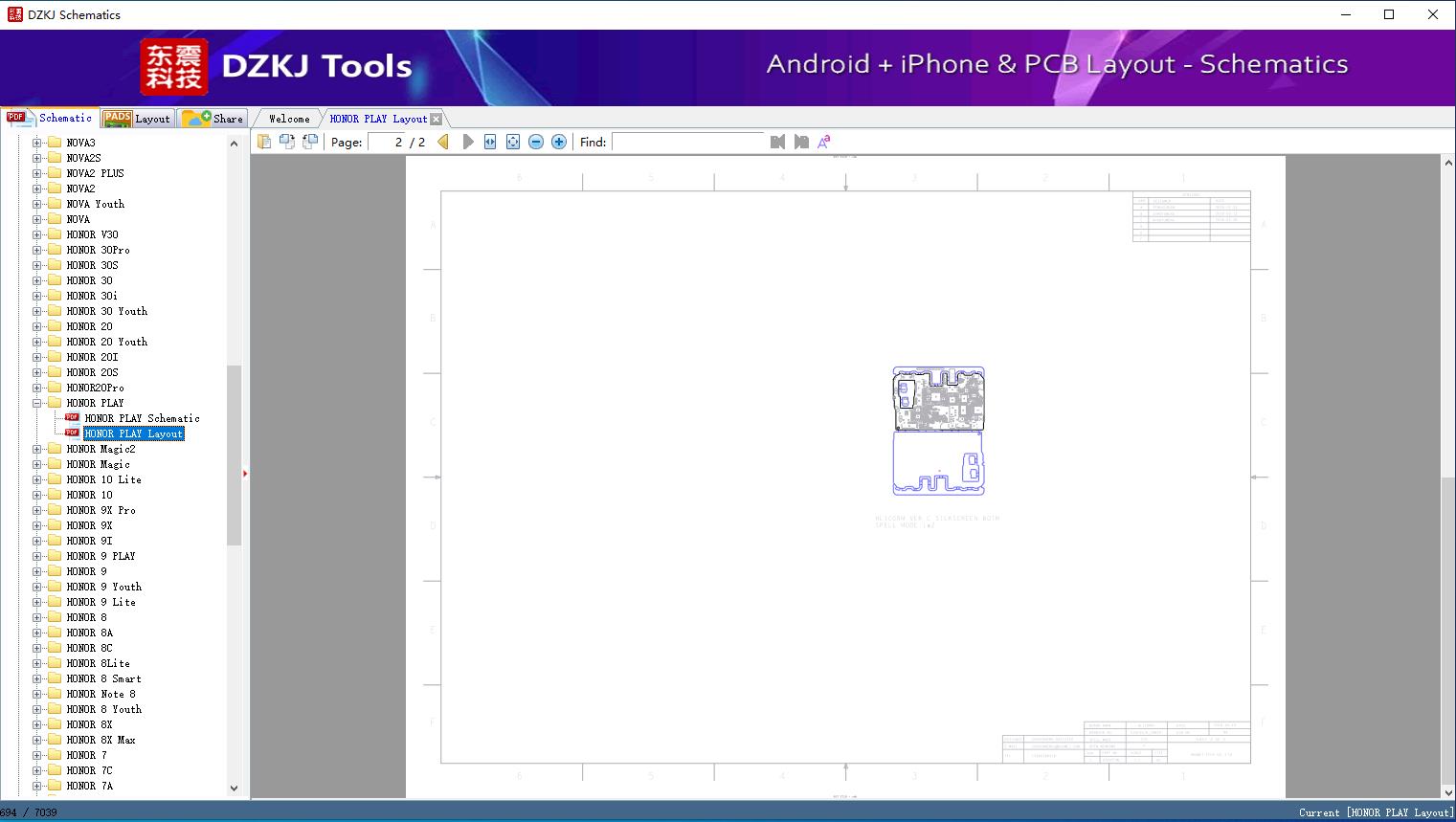Select the HONOR 9 PLAY folder
This screenshot has height=822, width=1456.
101,556
